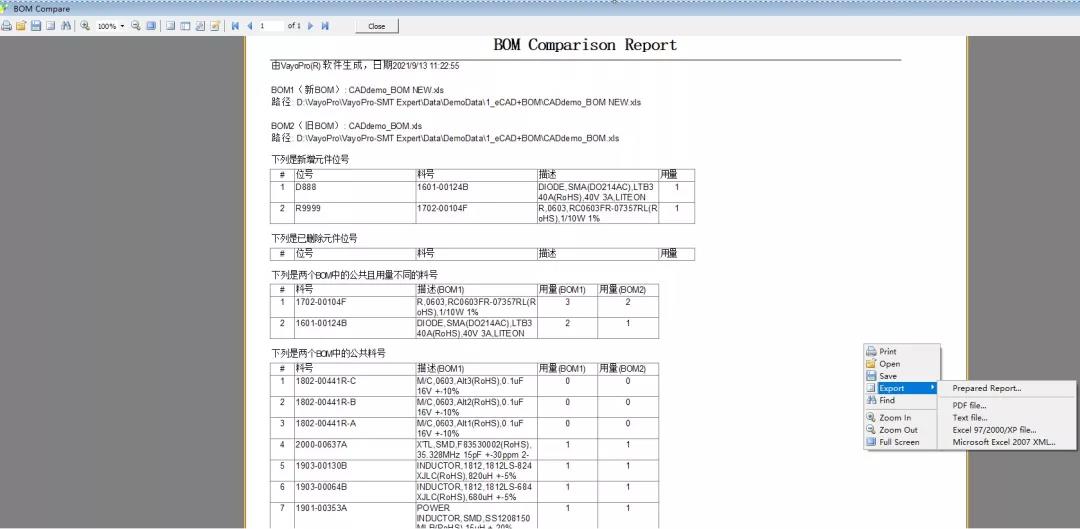Open a report with the folder icon
Image resolution: width=1080 pixels, height=529 pixels.
point(21,25)
